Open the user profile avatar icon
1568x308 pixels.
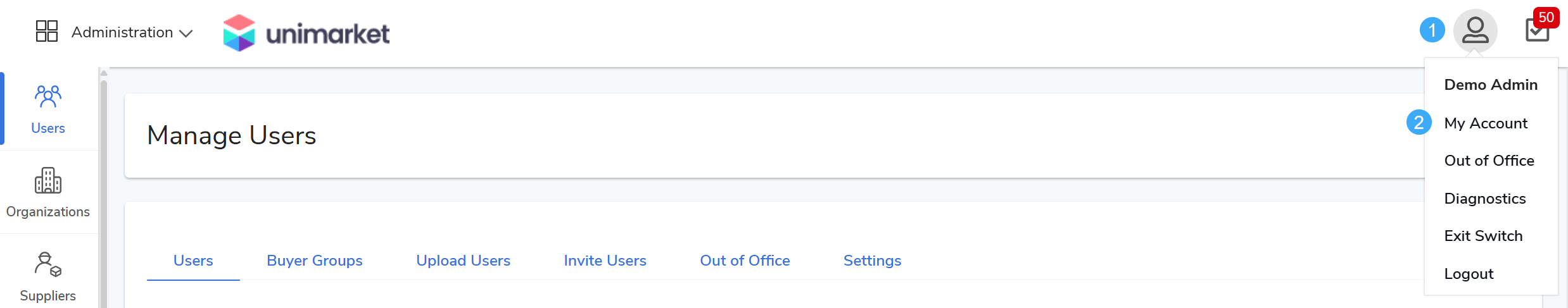(1475, 30)
